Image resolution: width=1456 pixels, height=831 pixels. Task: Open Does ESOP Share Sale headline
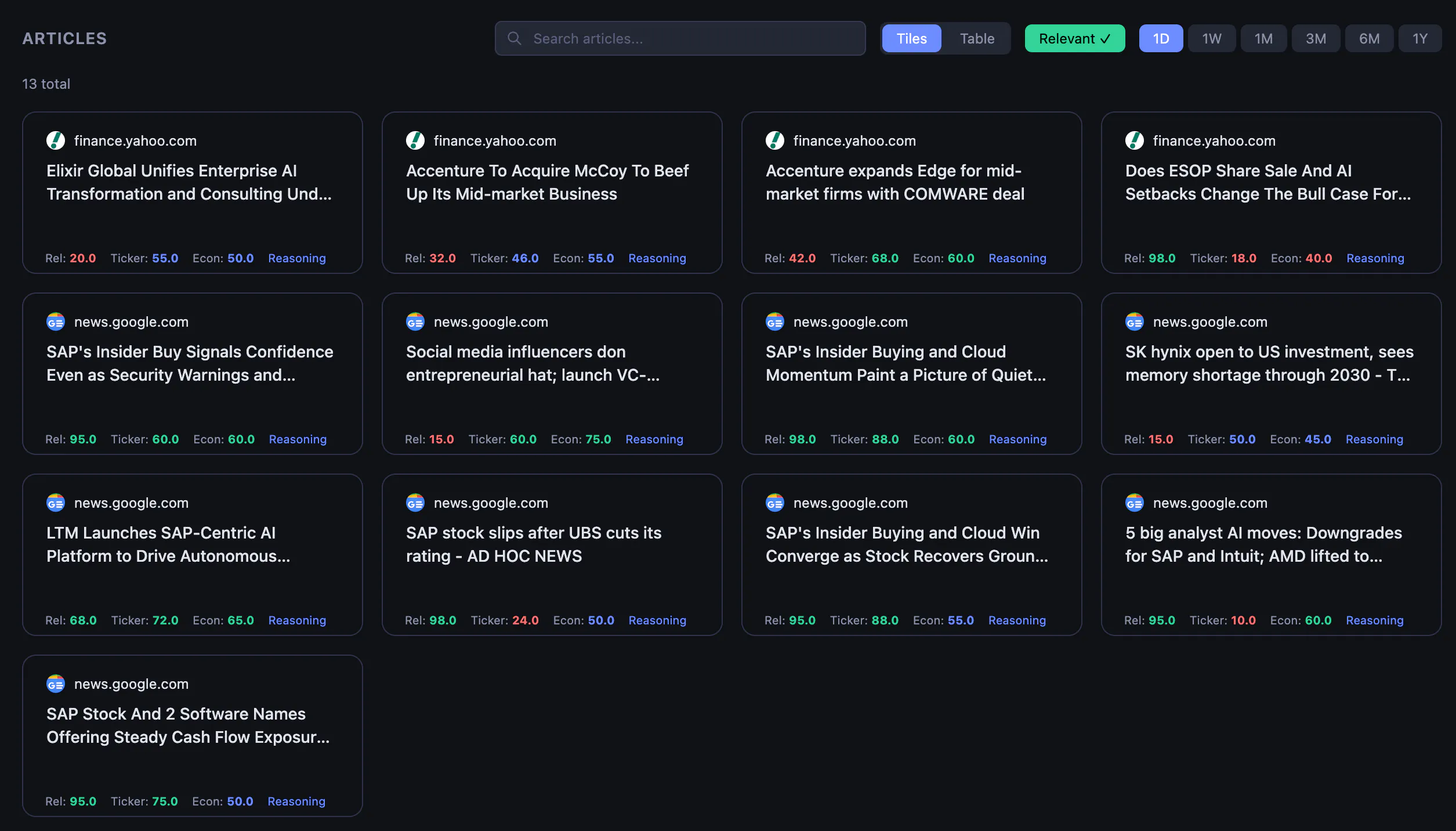(1268, 182)
